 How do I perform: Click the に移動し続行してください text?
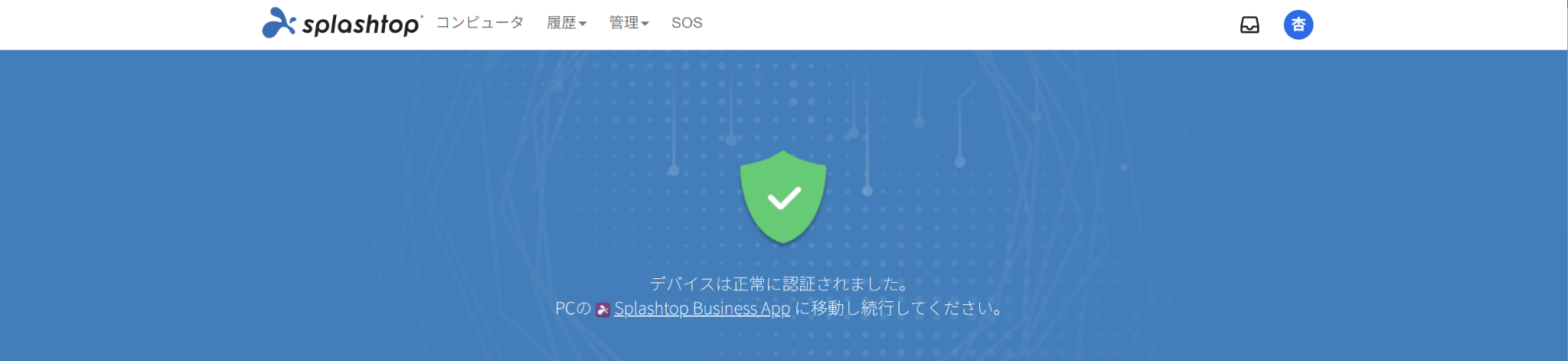pyautogui.click(x=899, y=308)
